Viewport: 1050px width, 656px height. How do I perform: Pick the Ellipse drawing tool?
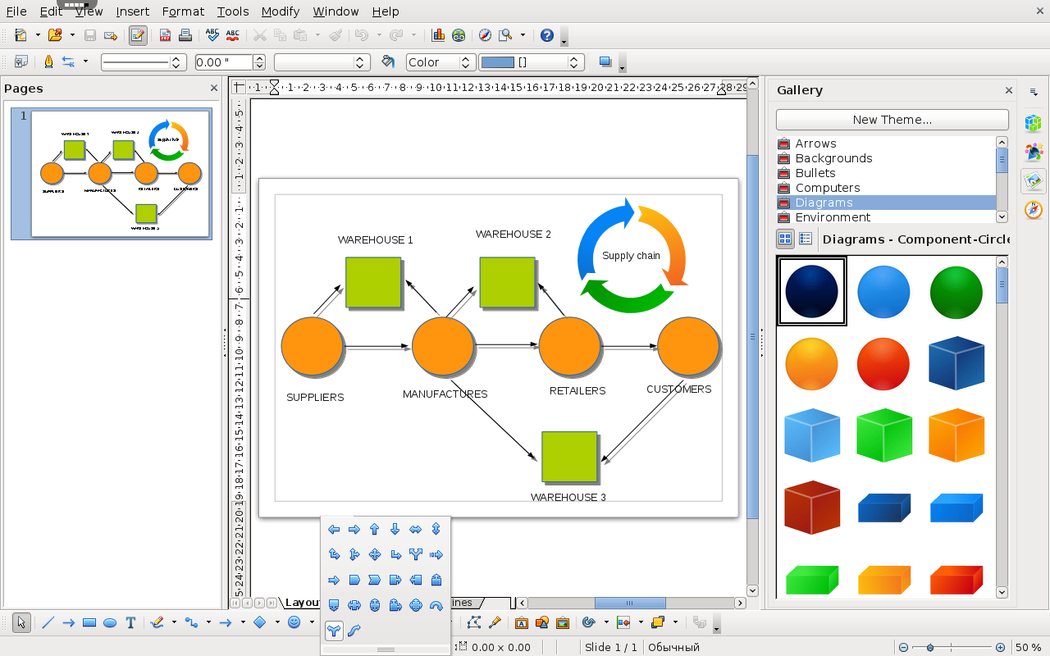point(110,623)
